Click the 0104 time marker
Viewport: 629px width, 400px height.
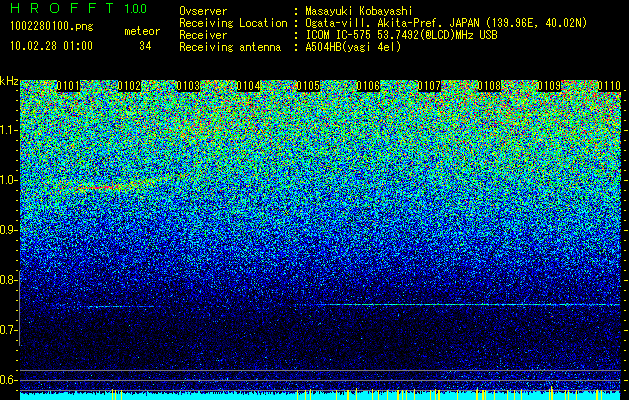[x=248, y=86]
